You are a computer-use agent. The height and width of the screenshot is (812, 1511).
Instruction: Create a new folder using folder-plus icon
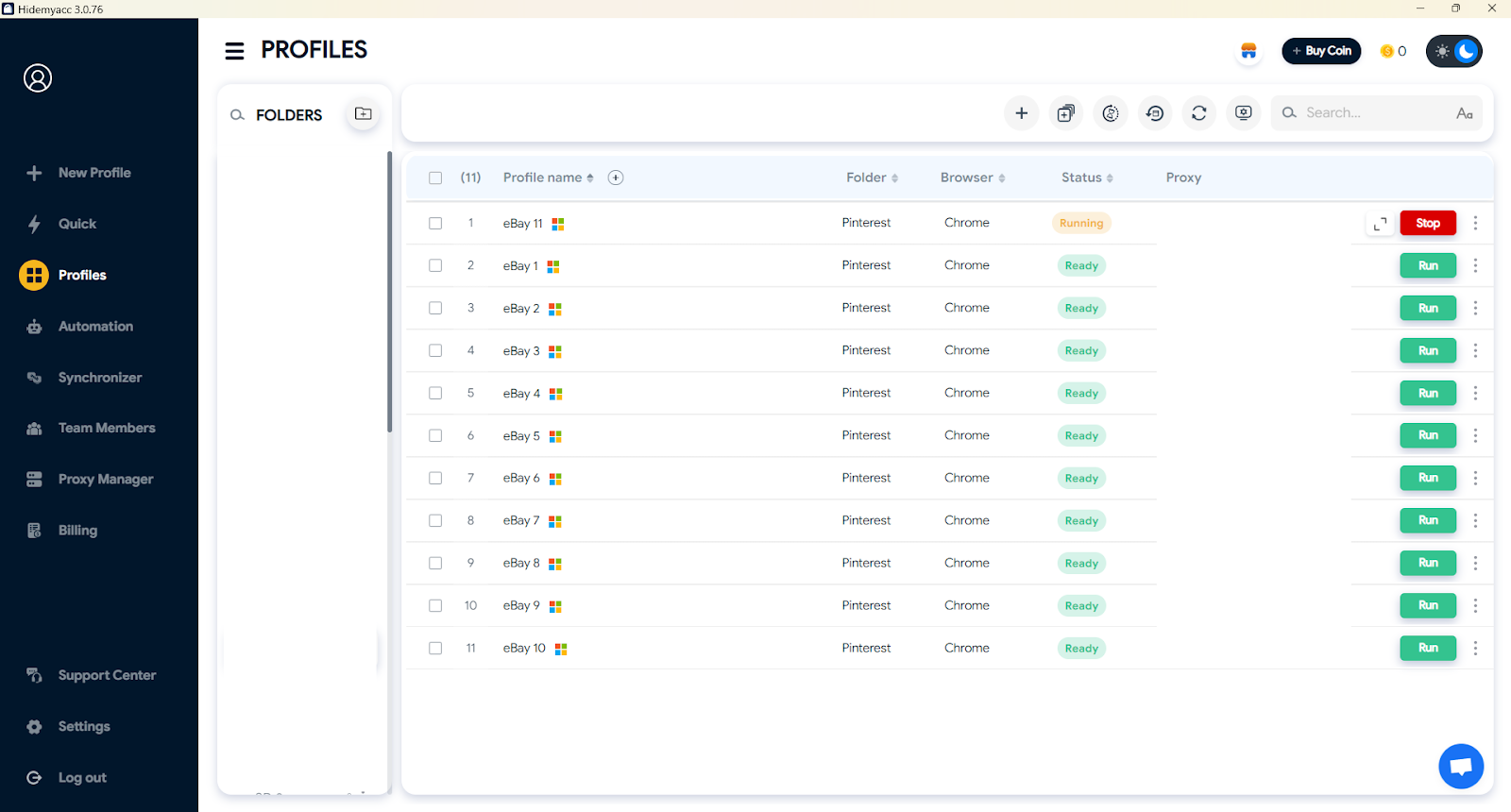tap(363, 114)
